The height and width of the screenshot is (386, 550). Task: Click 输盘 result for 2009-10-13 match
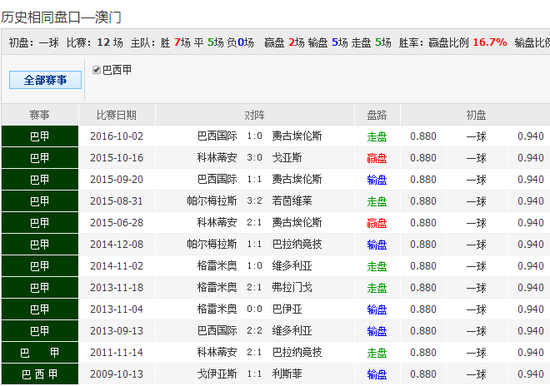pyautogui.click(x=377, y=374)
